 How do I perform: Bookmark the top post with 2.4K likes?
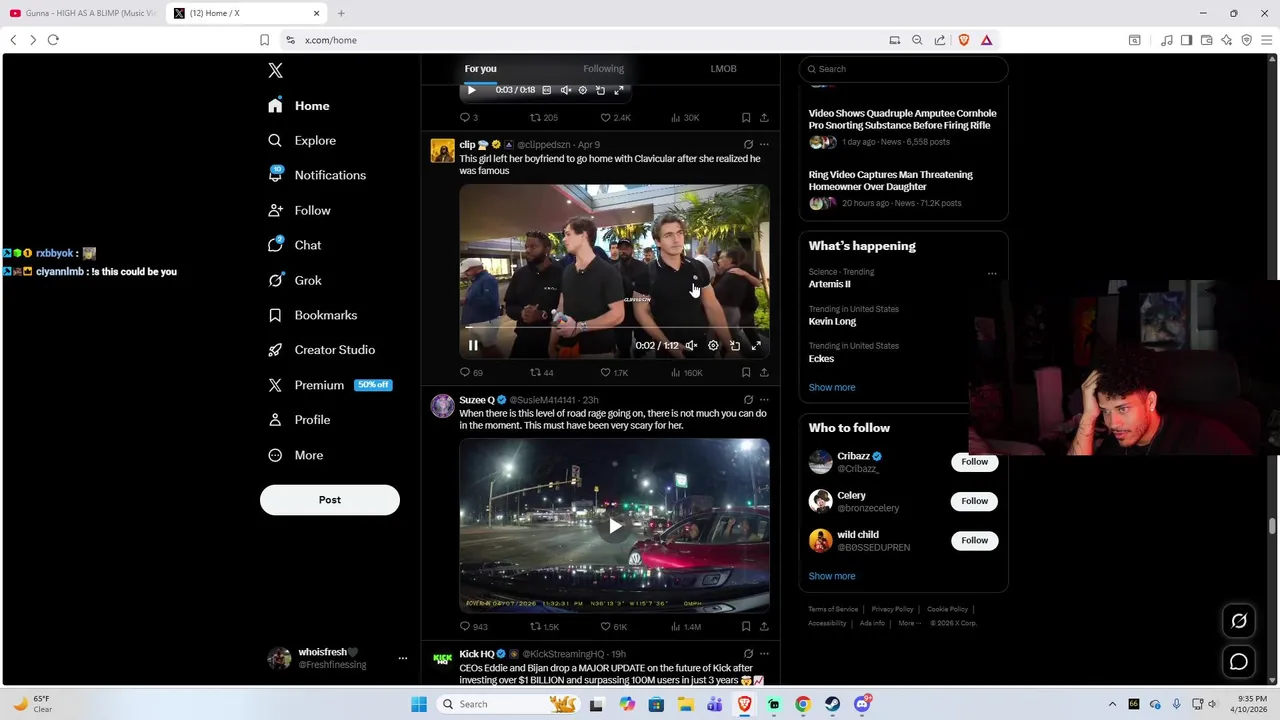[x=746, y=117]
